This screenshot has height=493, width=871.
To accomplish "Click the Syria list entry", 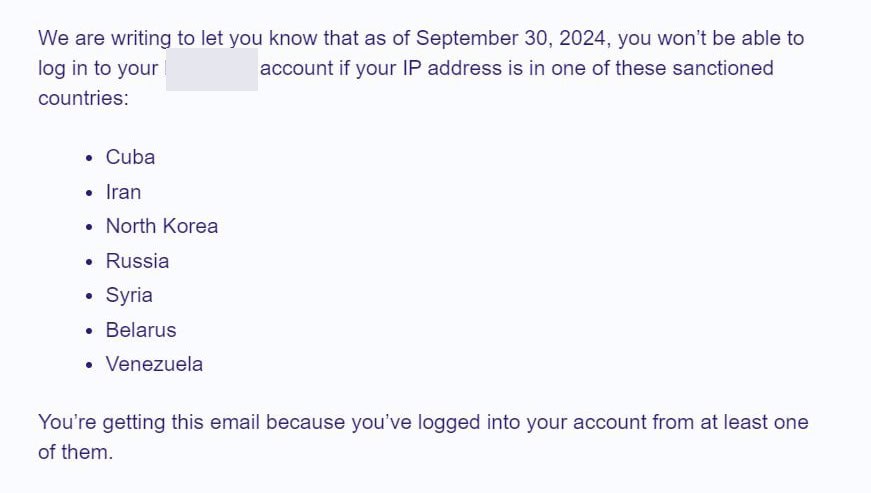I will click(129, 295).
